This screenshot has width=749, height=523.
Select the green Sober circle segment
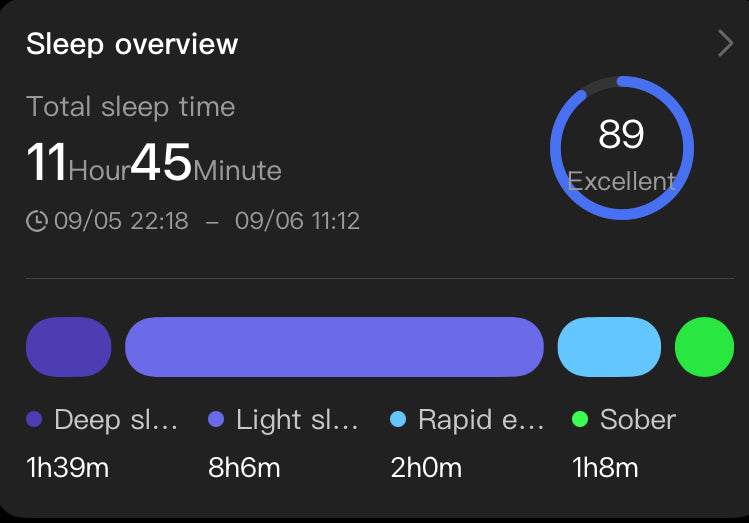pos(704,347)
